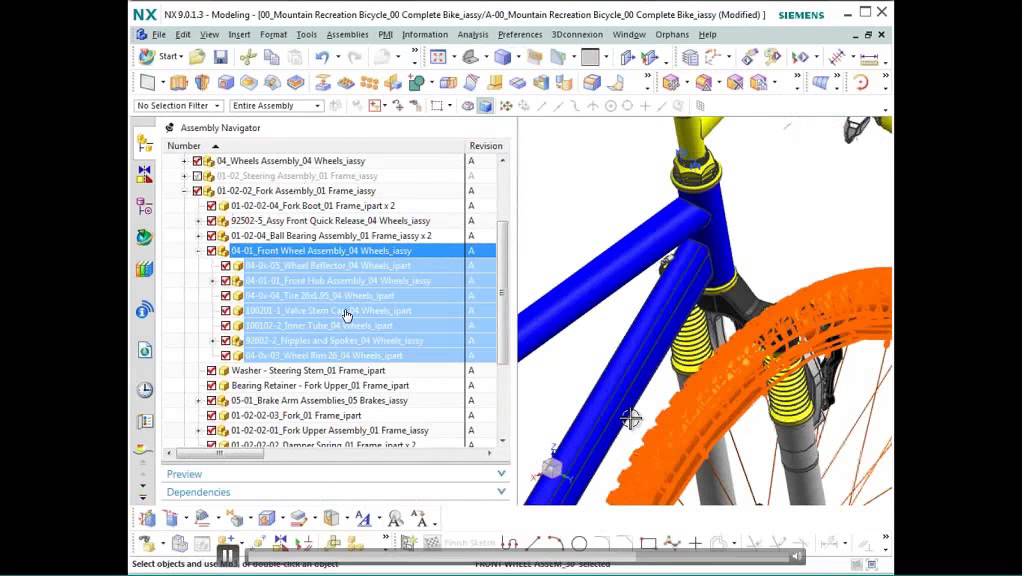Collapse the 04-01_Front Wheel Assembly tree node
Screen dimensions: 1024x576
point(198,251)
